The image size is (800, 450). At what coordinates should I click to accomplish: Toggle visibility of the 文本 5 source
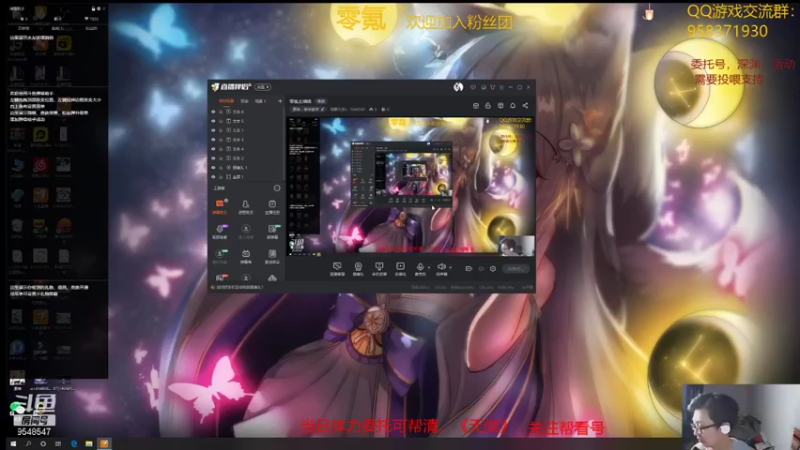pos(213,121)
